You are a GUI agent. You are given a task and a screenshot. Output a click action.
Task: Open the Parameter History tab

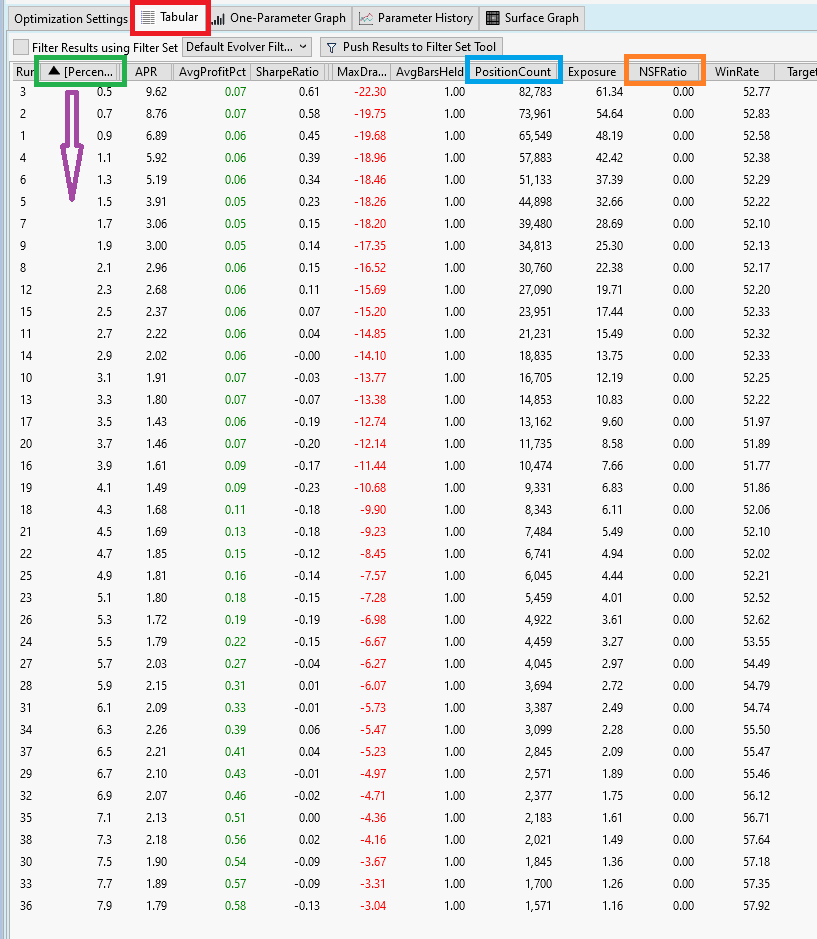(416, 18)
